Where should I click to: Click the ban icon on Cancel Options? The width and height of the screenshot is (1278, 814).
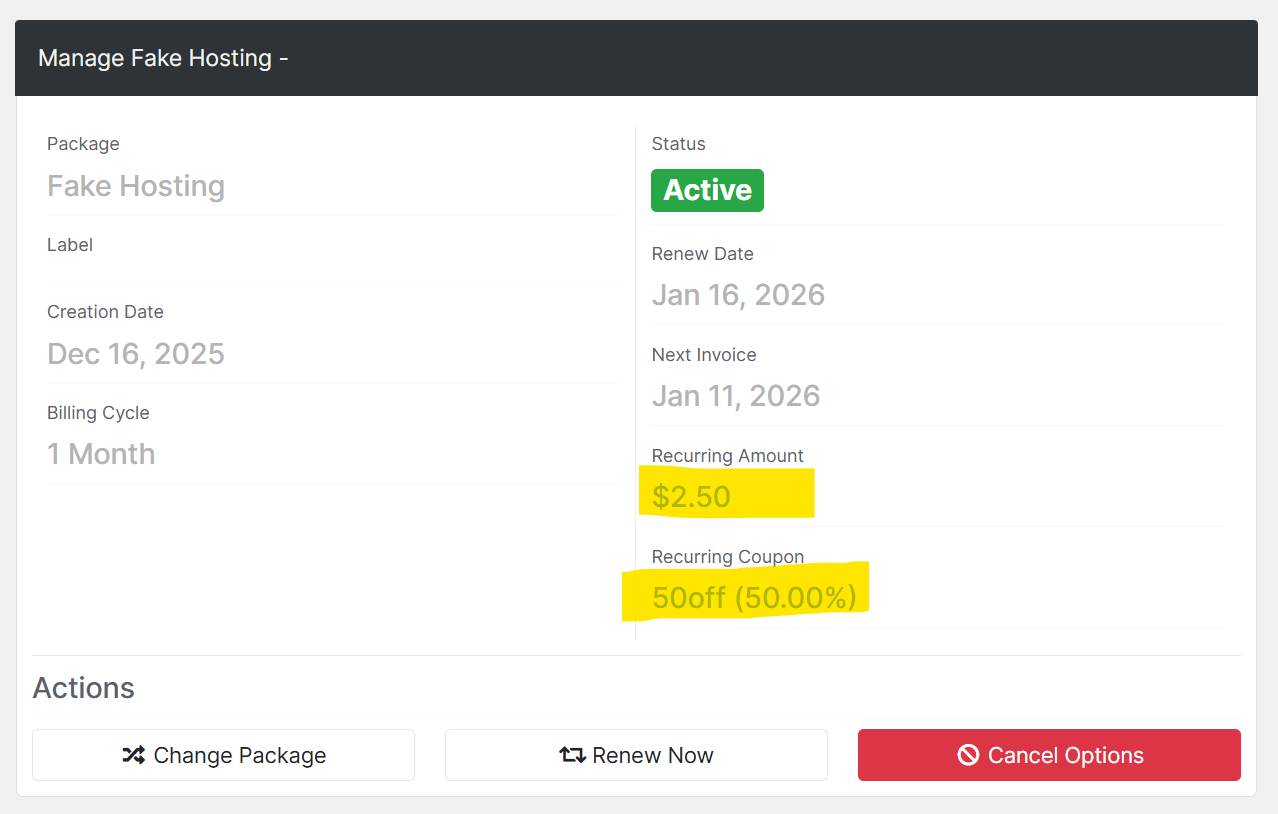click(968, 755)
